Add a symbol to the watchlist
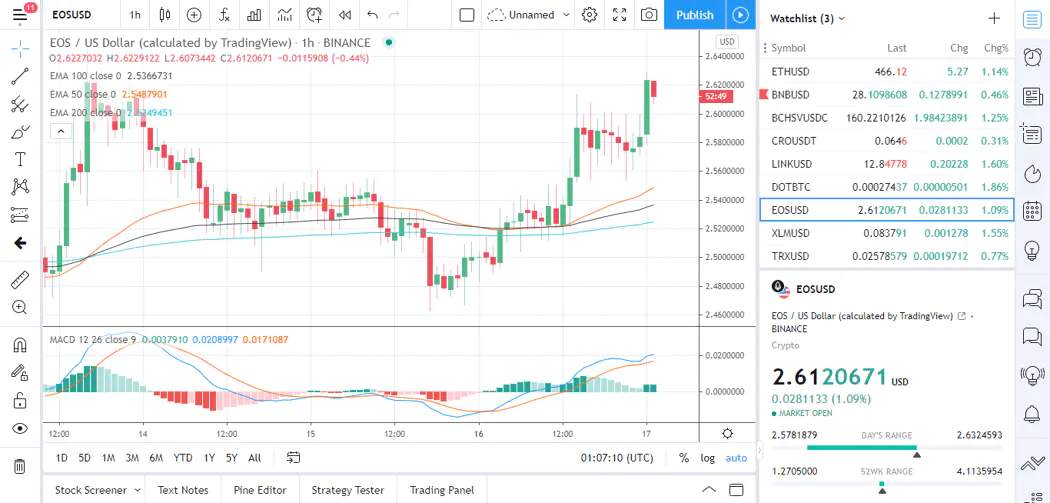 tap(994, 18)
